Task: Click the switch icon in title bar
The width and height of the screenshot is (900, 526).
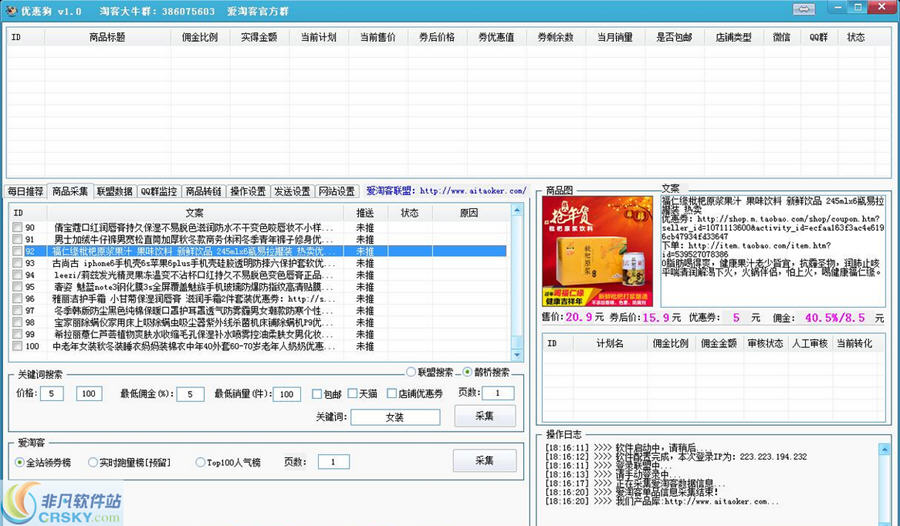Action: coord(804,10)
